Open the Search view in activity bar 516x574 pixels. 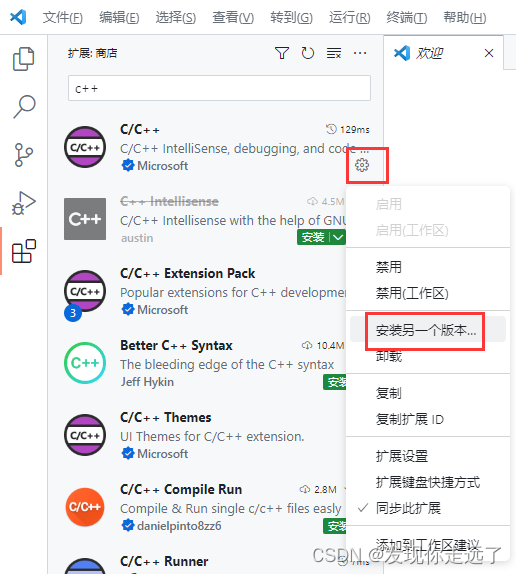[x=24, y=107]
